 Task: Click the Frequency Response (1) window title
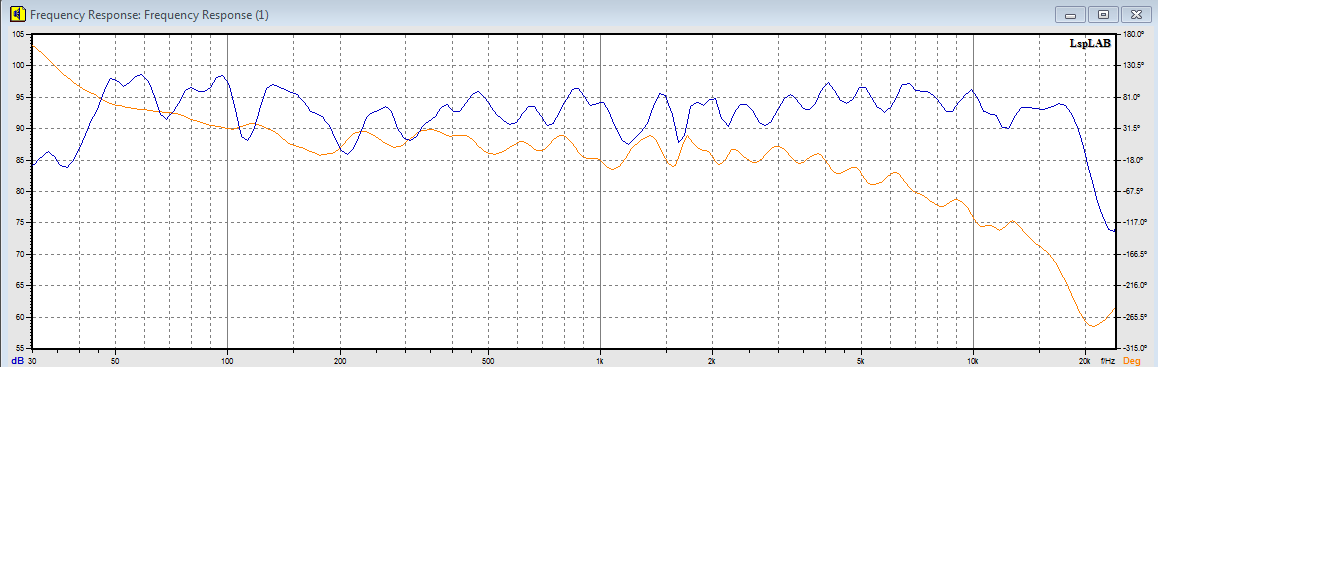(x=149, y=15)
